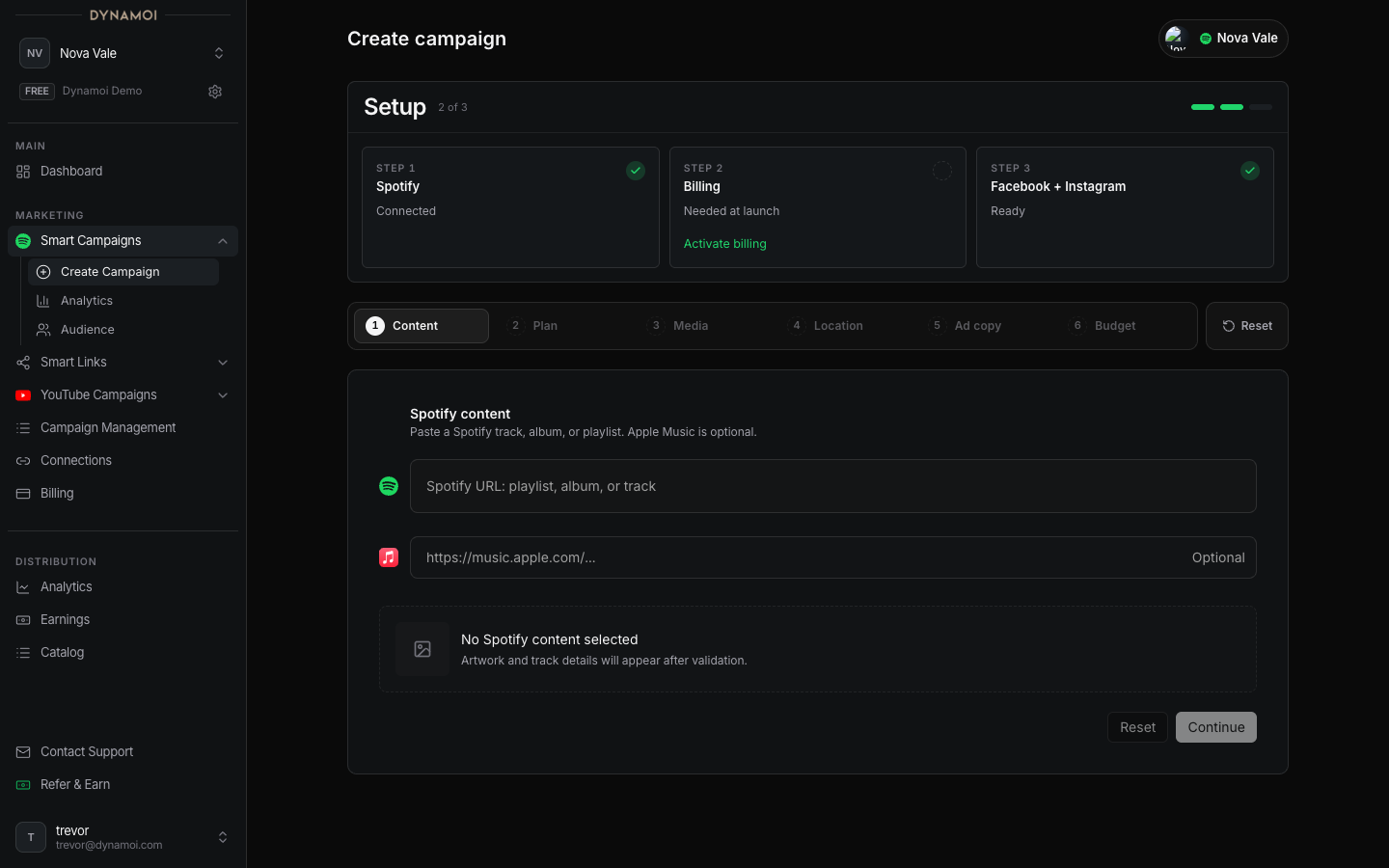Screen dimensions: 1389x868
Task: Select the Location step tab
Action: tap(844, 326)
